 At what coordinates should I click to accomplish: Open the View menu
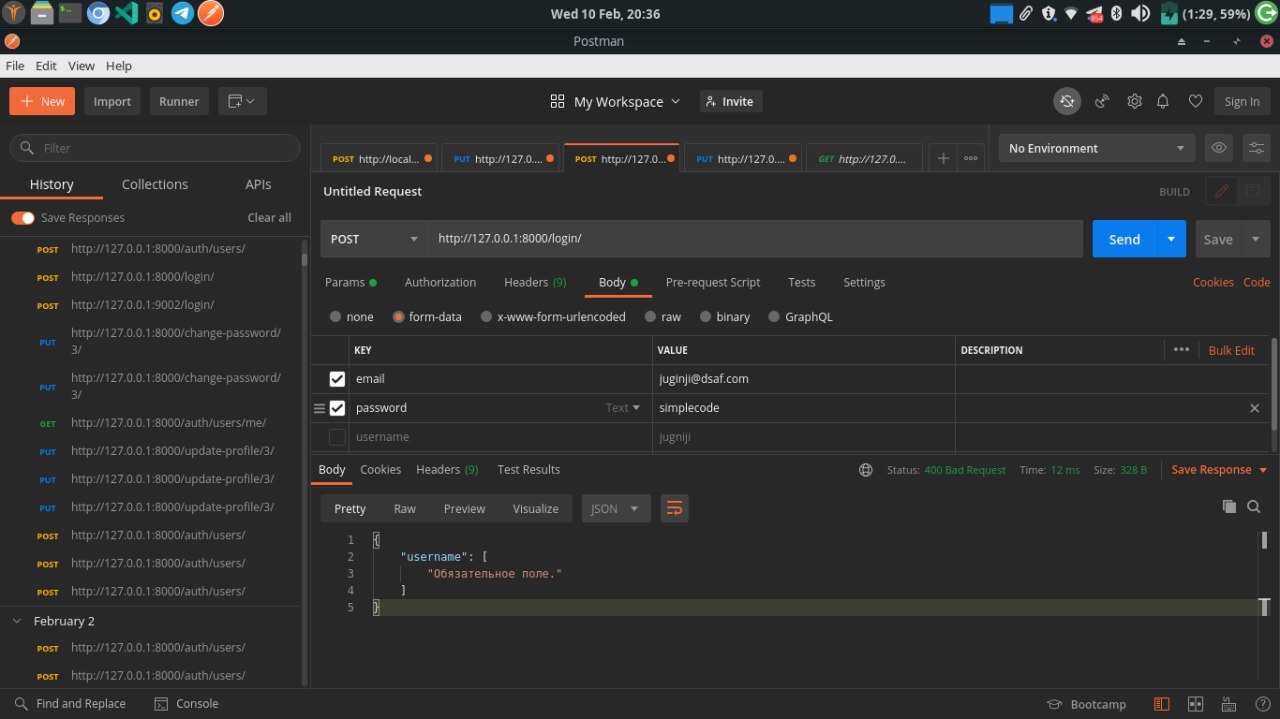coord(81,66)
